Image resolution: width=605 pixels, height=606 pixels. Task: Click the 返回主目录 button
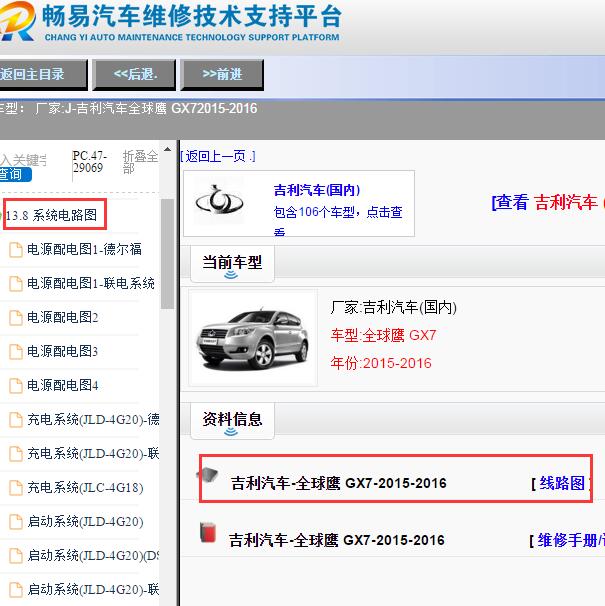(43, 74)
